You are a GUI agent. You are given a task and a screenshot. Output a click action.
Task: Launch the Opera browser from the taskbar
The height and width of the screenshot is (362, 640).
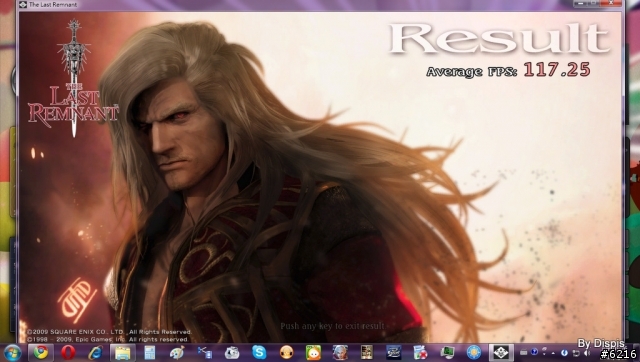click(68, 352)
